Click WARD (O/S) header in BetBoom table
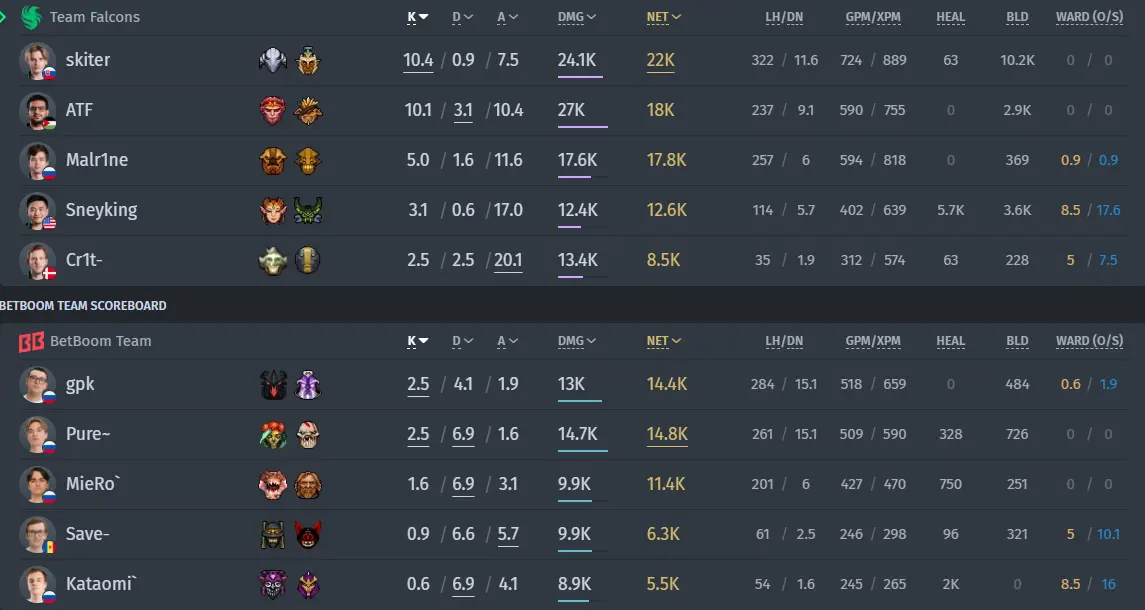The height and width of the screenshot is (610, 1145). [x=1090, y=341]
